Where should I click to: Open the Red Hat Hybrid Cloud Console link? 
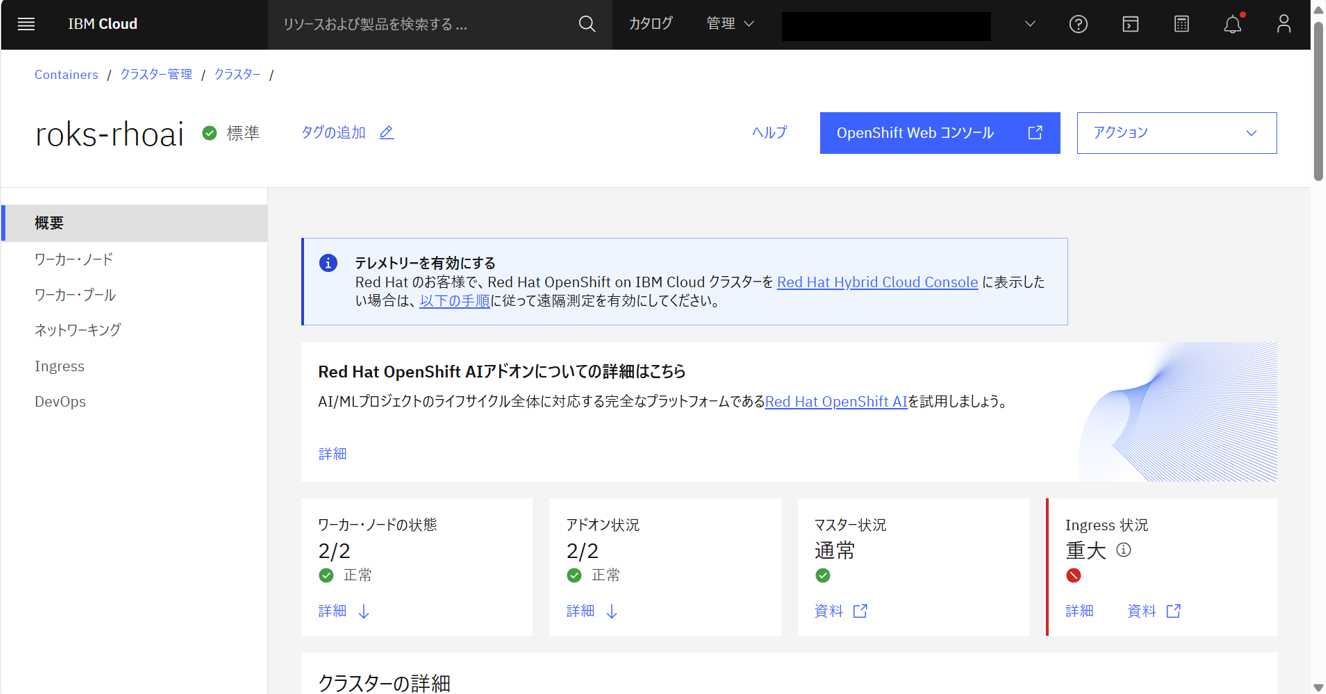pyautogui.click(x=877, y=282)
